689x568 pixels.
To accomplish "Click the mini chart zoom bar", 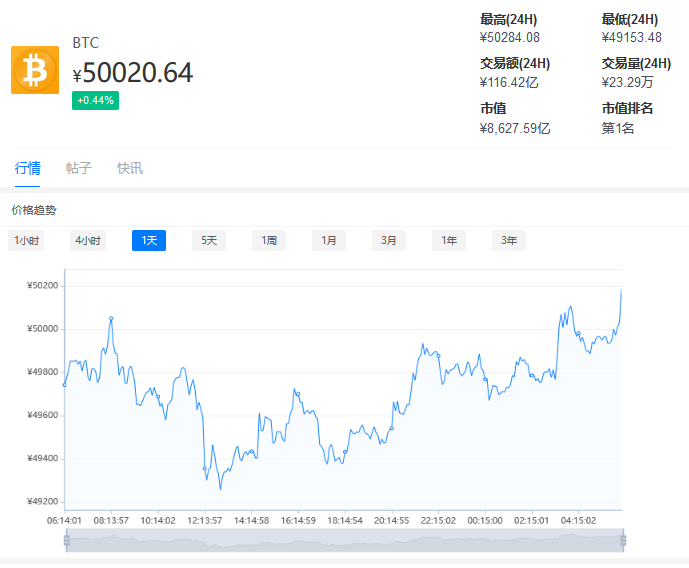I will tap(345, 540).
